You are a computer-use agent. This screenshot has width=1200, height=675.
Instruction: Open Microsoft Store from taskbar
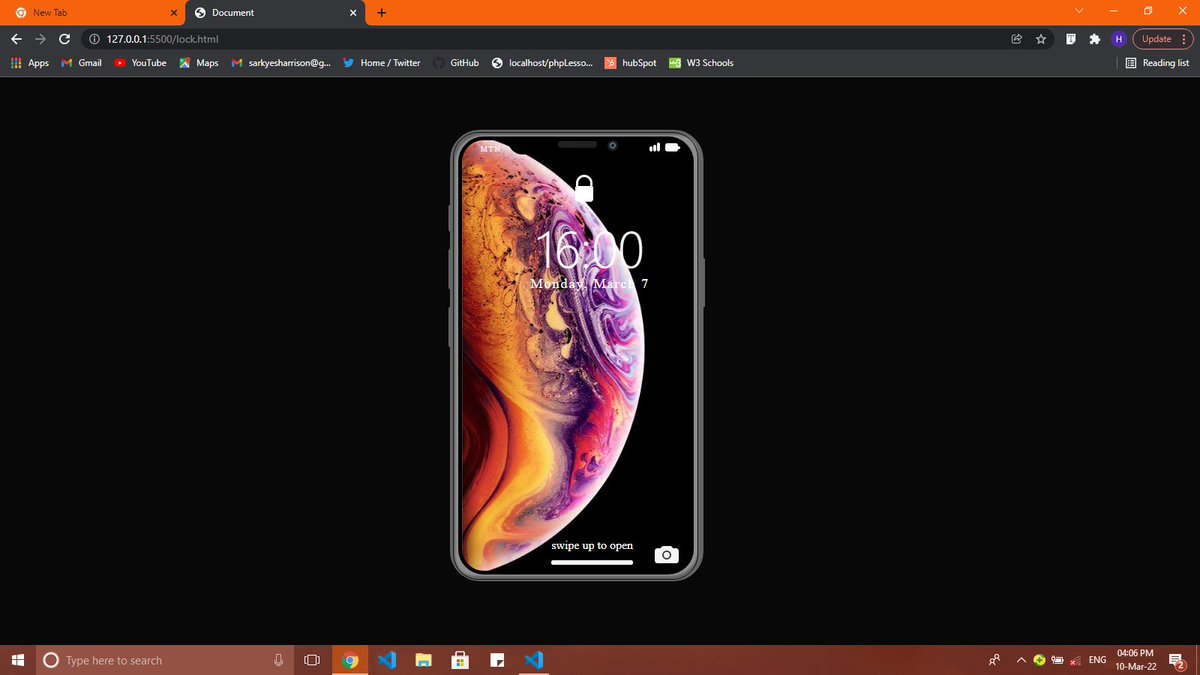[460, 660]
